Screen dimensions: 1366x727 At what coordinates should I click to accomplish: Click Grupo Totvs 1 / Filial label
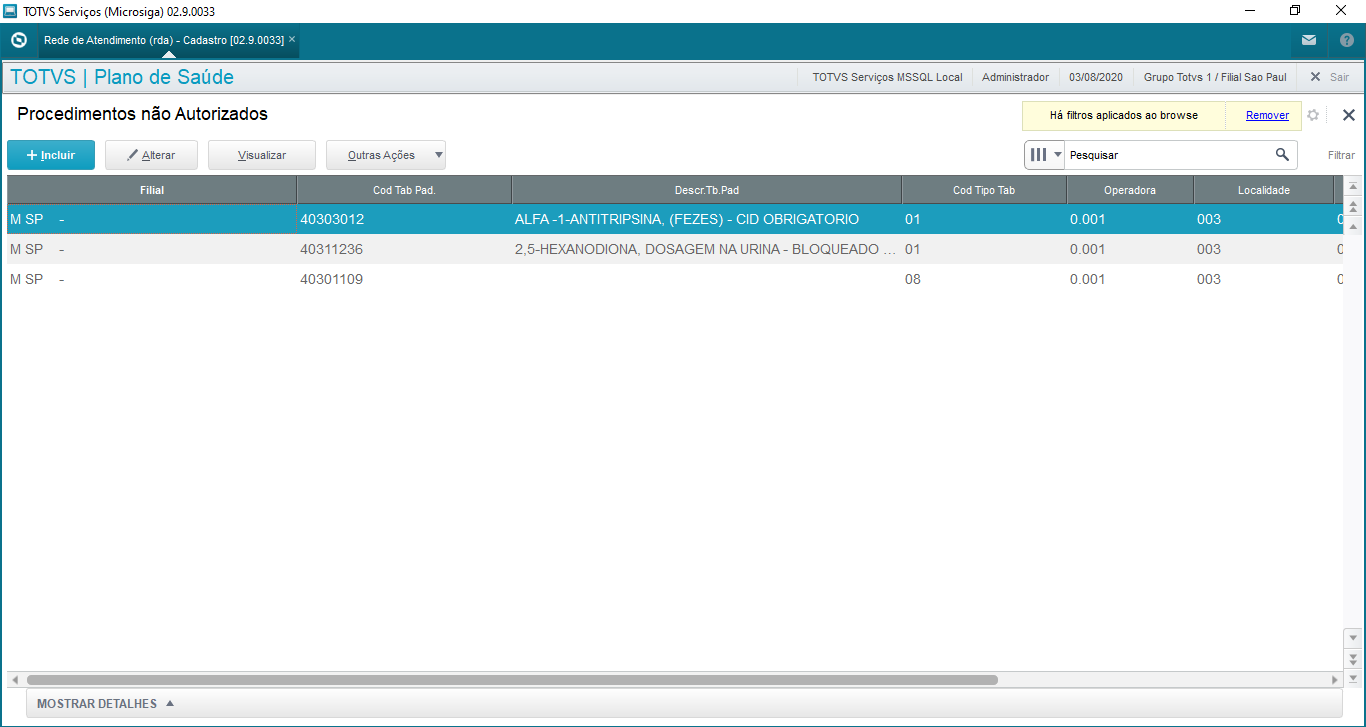tap(1215, 77)
